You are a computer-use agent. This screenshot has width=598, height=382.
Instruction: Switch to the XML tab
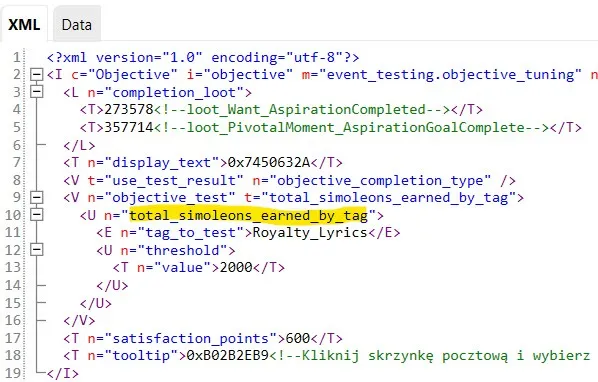coord(24,24)
